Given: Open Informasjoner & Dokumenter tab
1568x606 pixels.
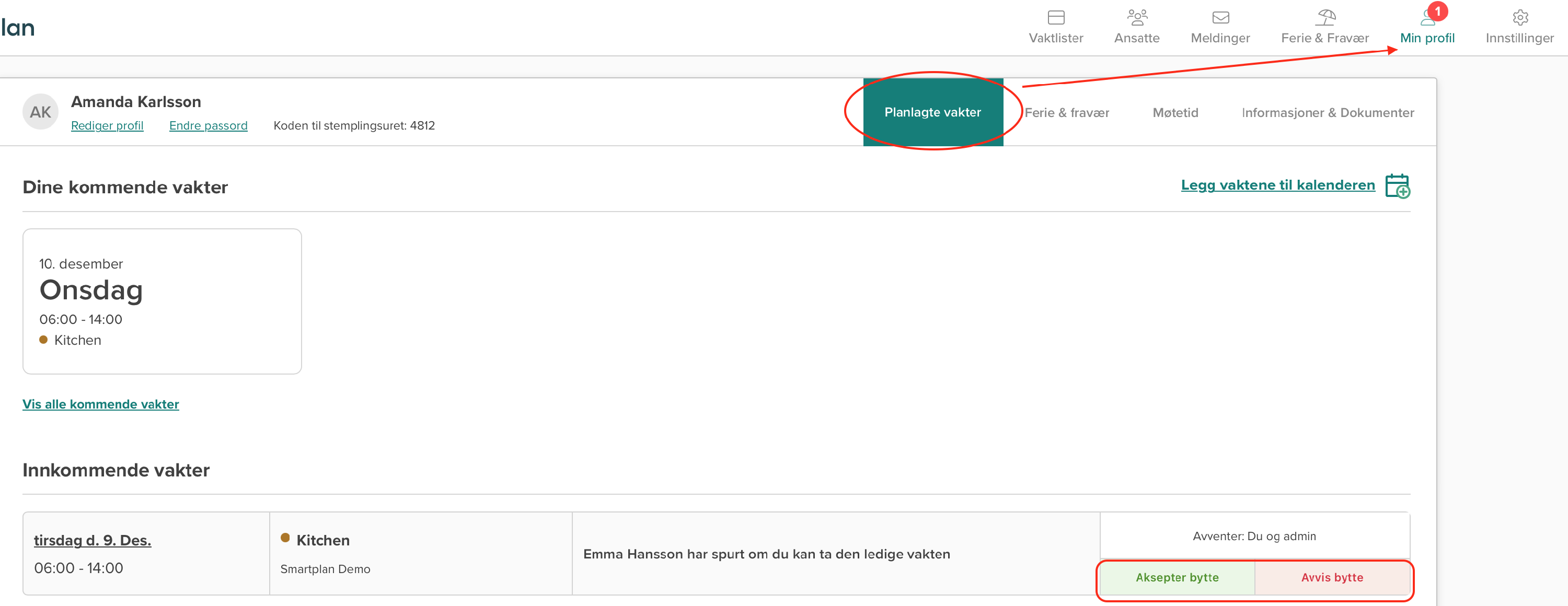Looking at the screenshot, I should coord(1327,112).
